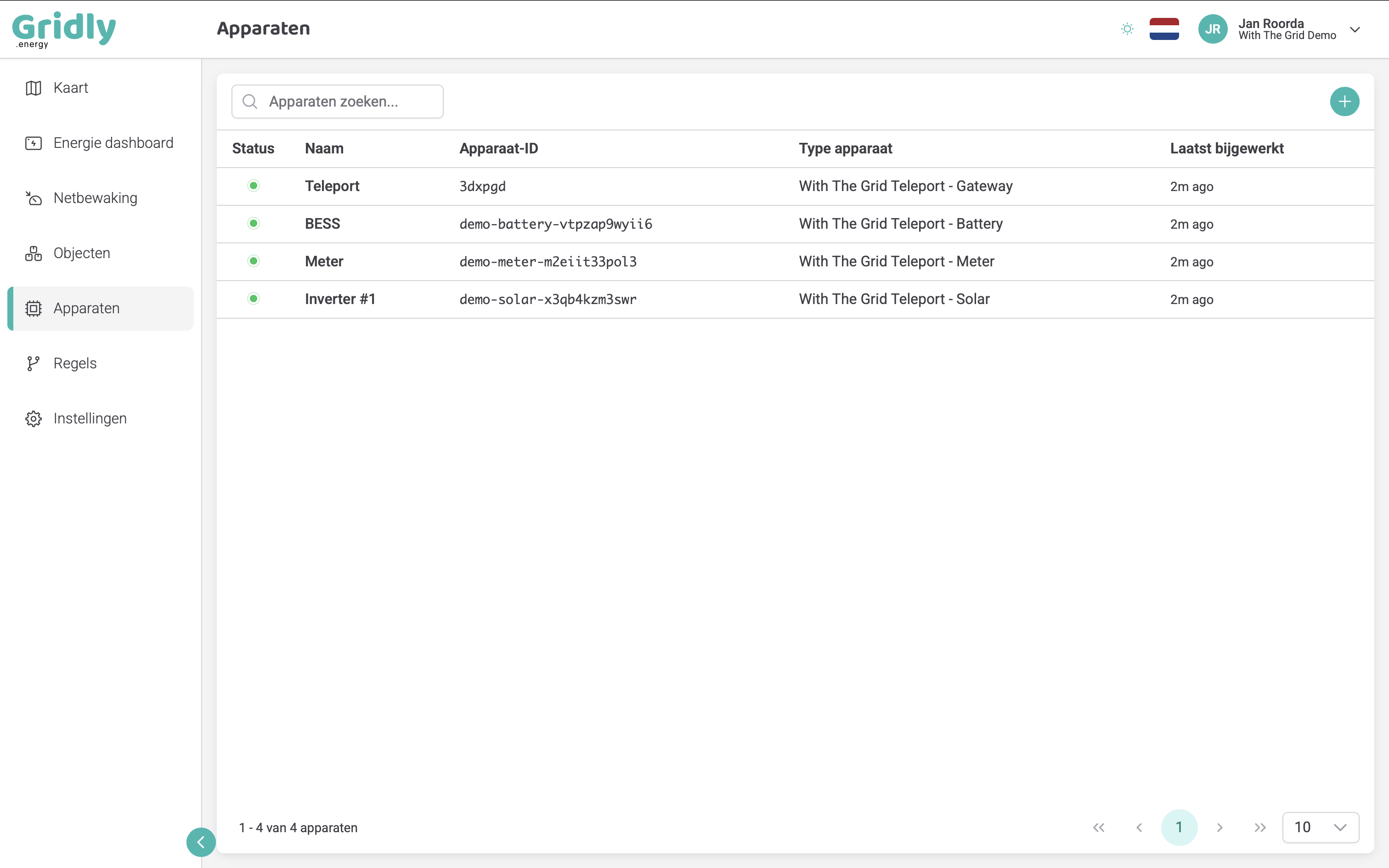Open the rows-per-page dropdown showing 10

click(1320, 827)
